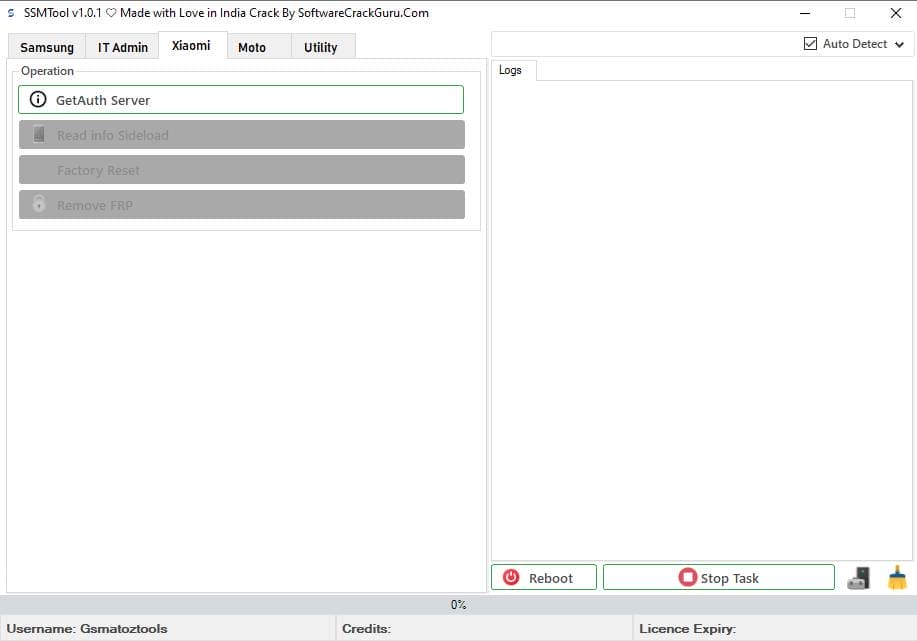Click the 0% progress bar
The width and height of the screenshot is (917, 641).
(458, 604)
